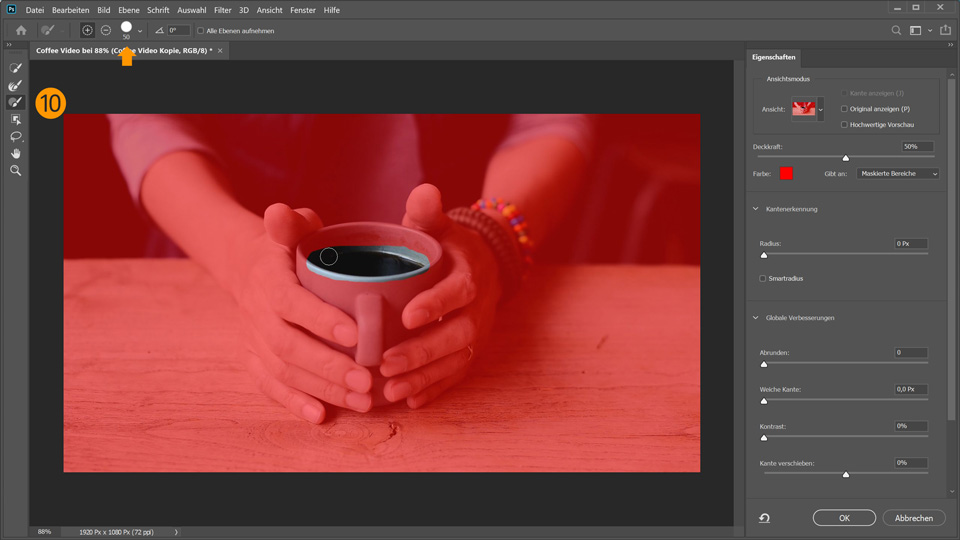Open the workspace switcher dropdown arrow
Screen dimensions: 960x540
(x=930, y=31)
